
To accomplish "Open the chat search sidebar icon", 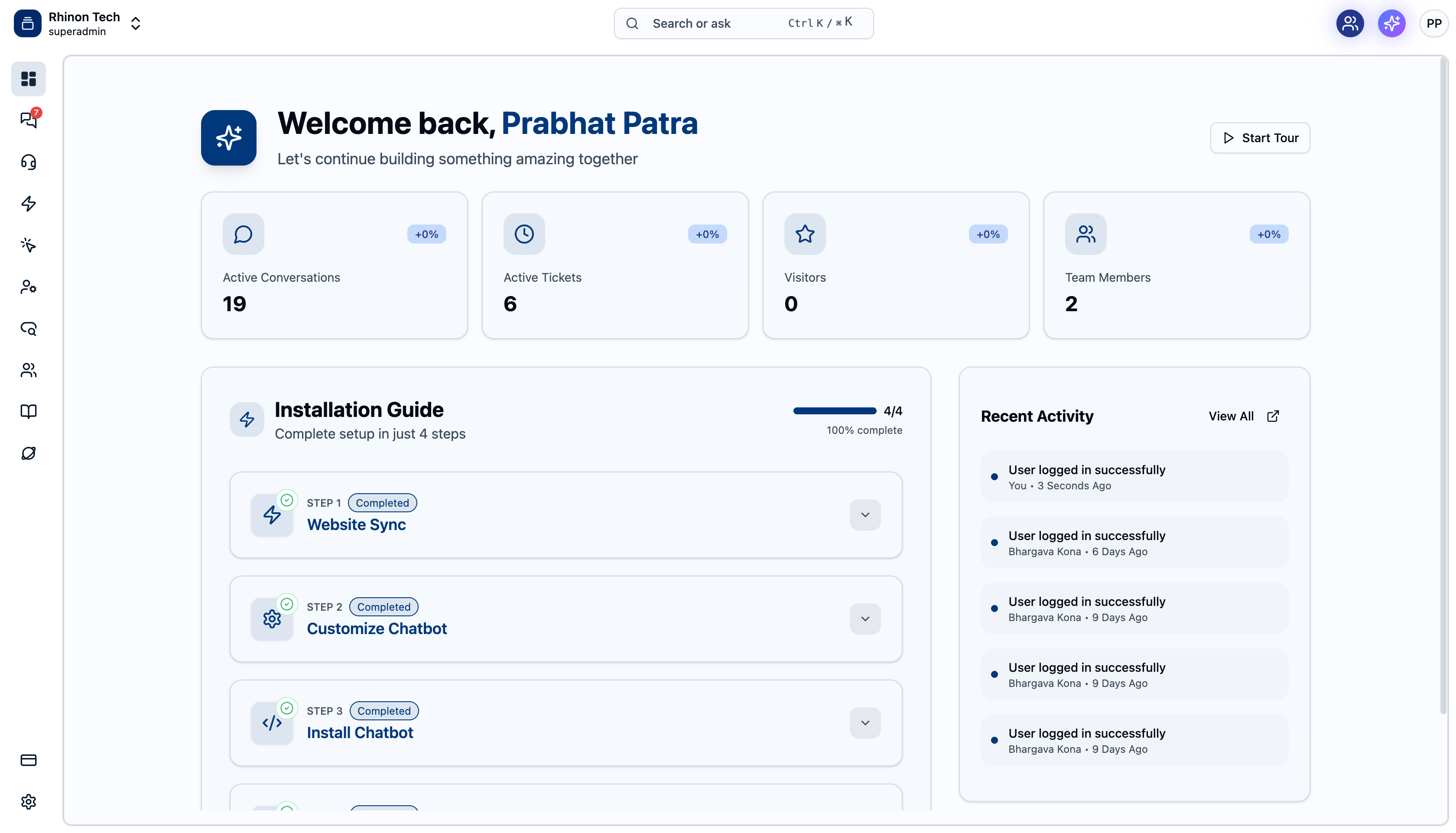I will point(28,329).
